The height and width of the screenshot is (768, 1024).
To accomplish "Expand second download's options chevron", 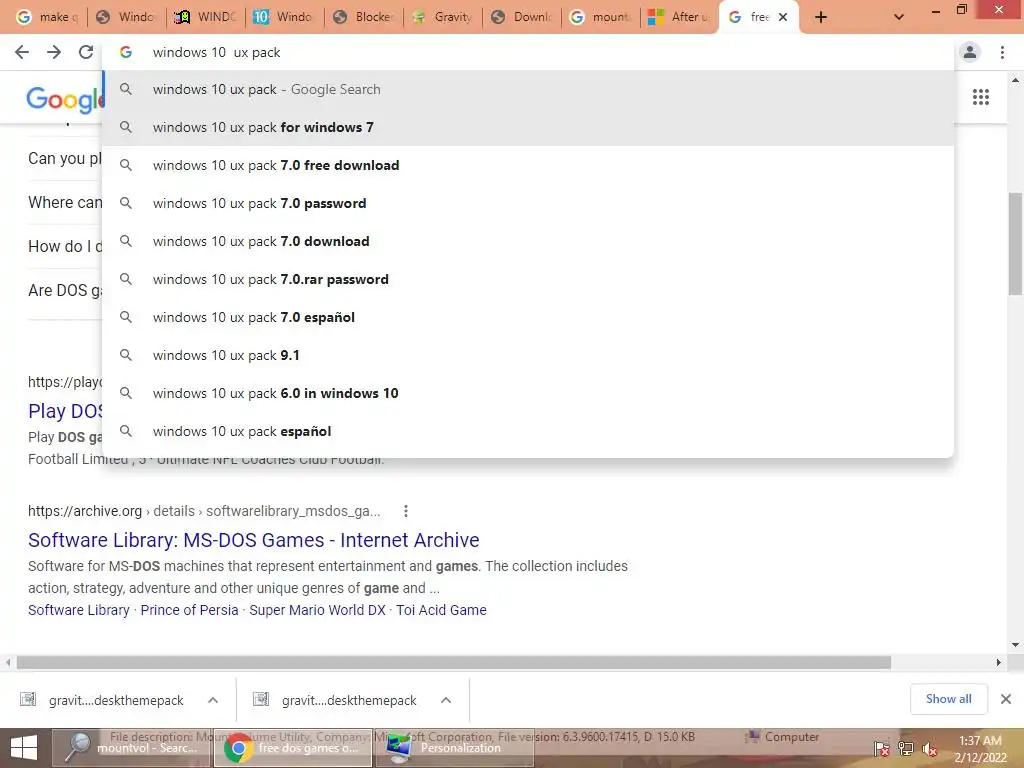I will (x=446, y=700).
